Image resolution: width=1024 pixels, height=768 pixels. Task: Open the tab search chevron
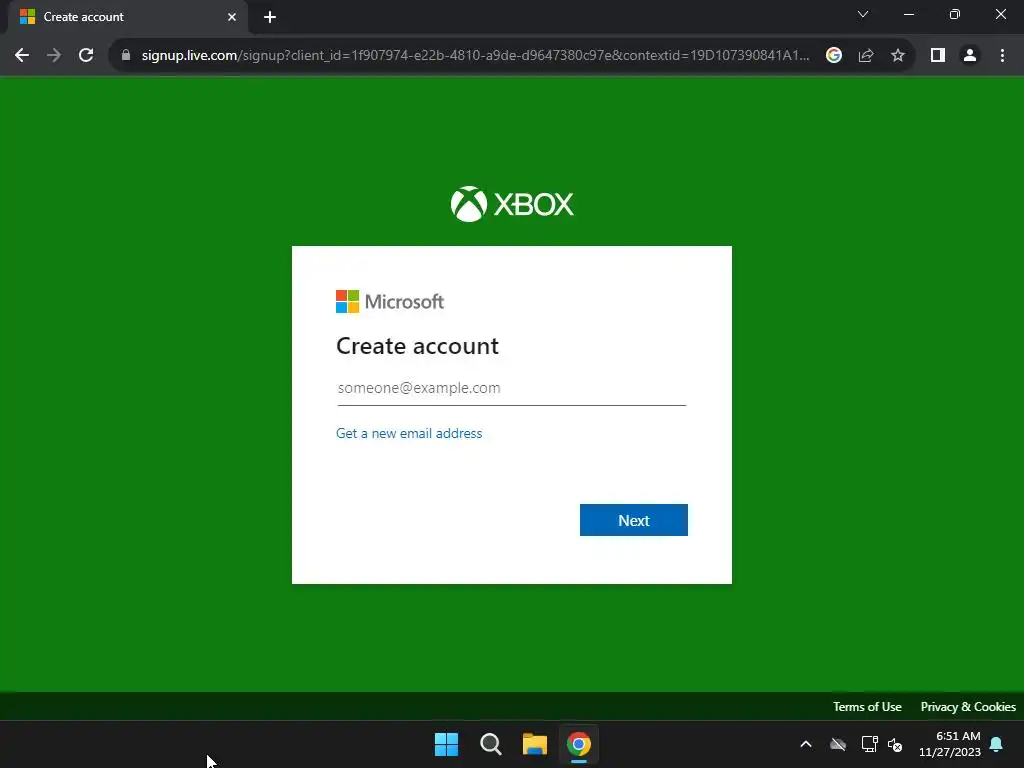(x=863, y=14)
